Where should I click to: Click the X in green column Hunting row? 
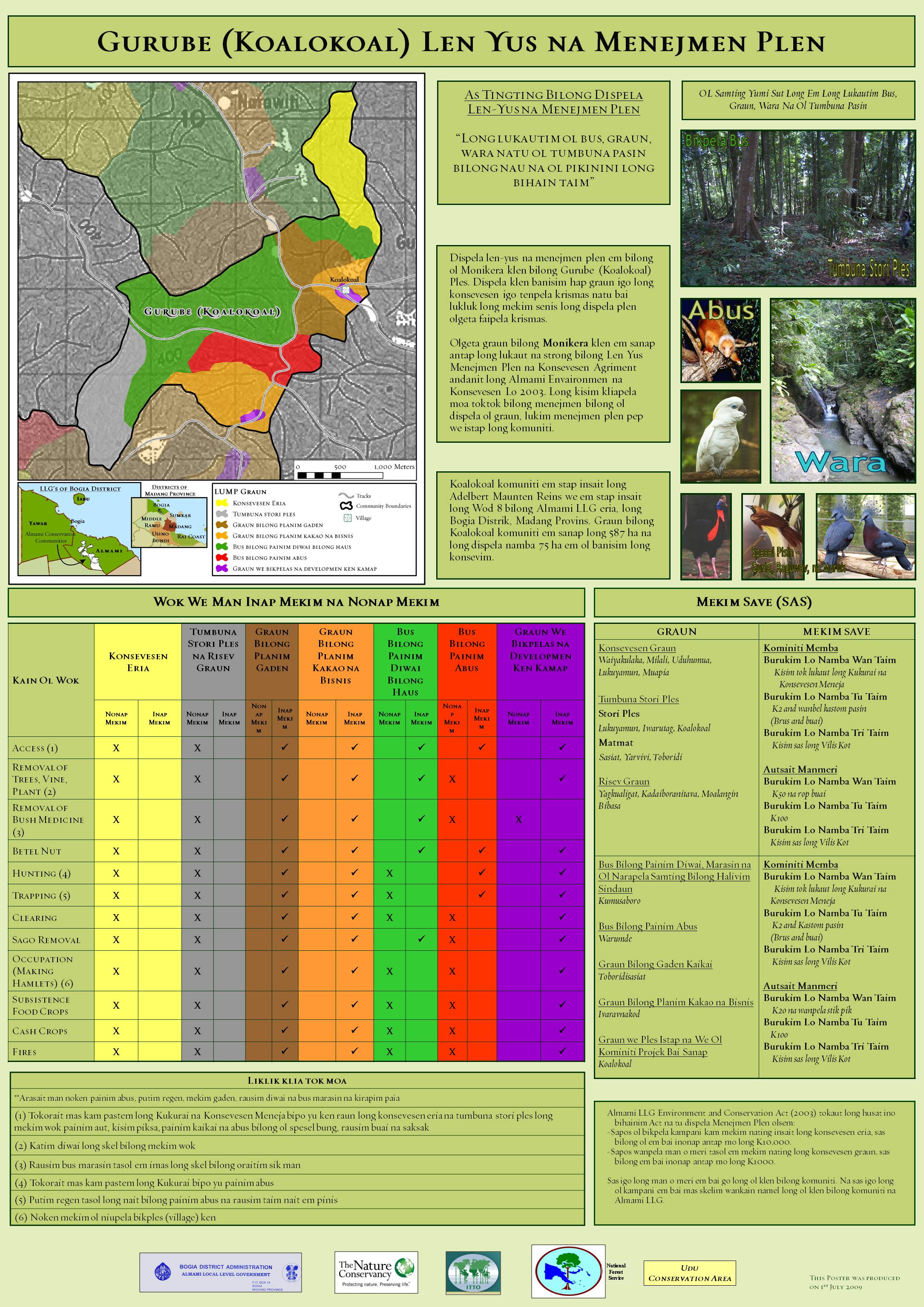(390, 873)
